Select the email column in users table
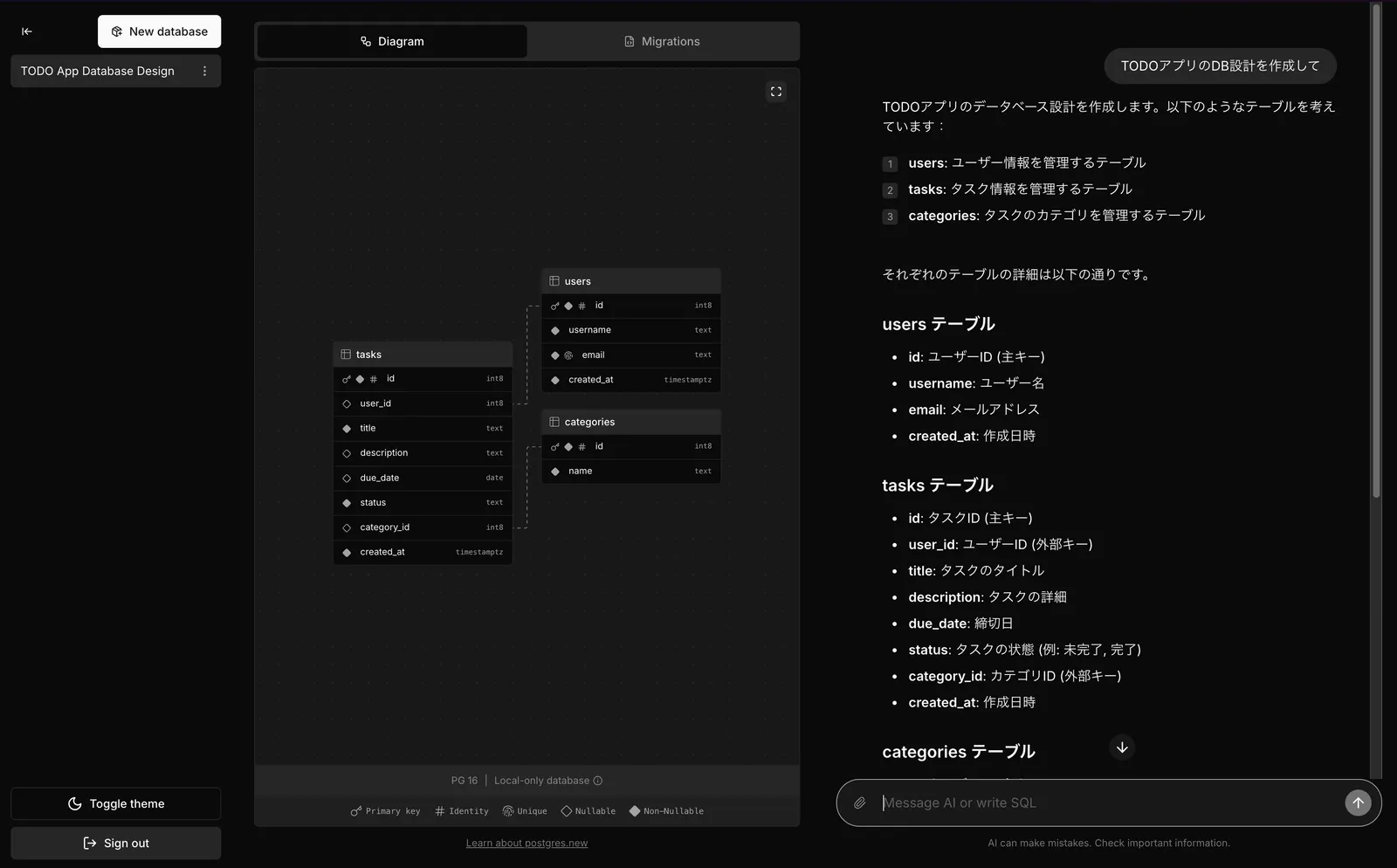The height and width of the screenshot is (868, 1397). tap(631, 355)
